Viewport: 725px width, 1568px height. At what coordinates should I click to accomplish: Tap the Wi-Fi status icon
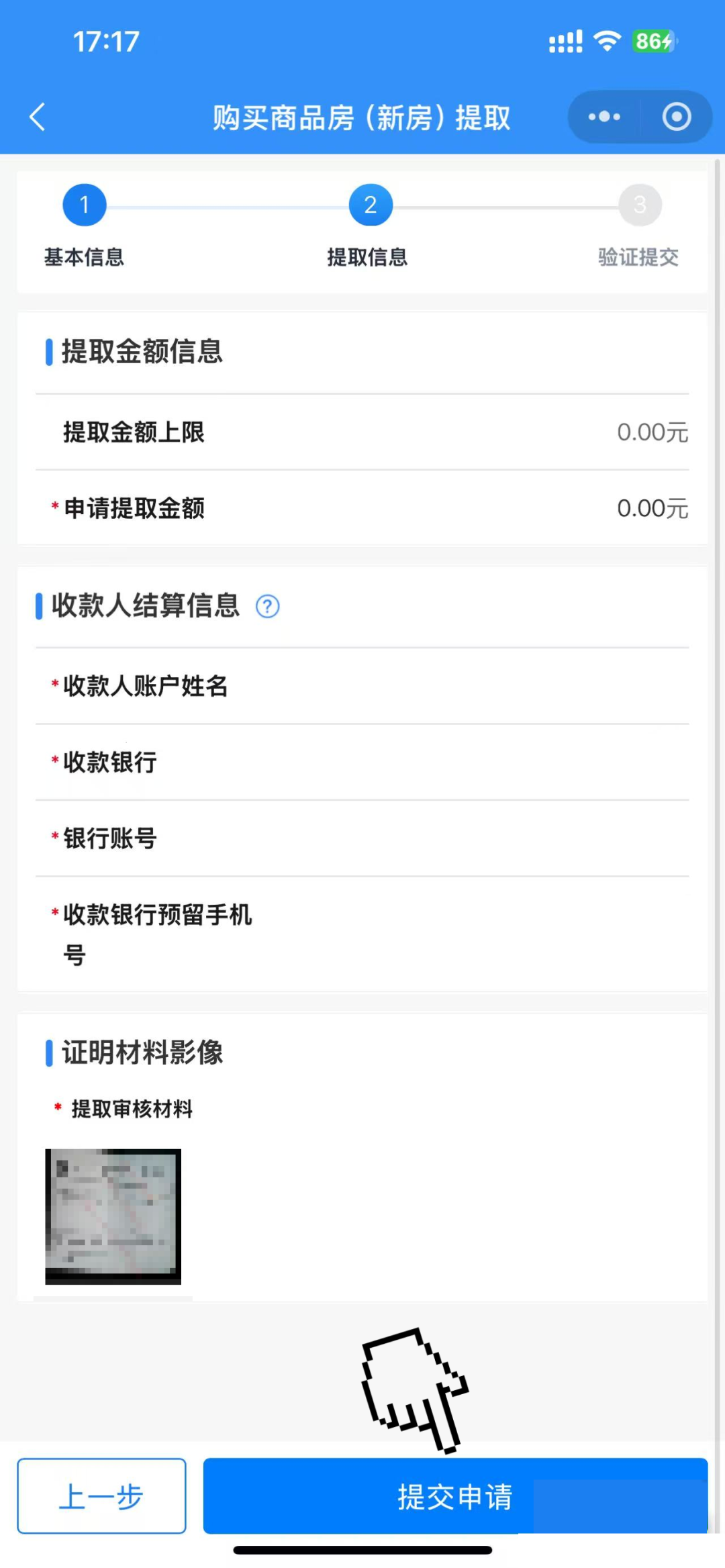tap(607, 42)
